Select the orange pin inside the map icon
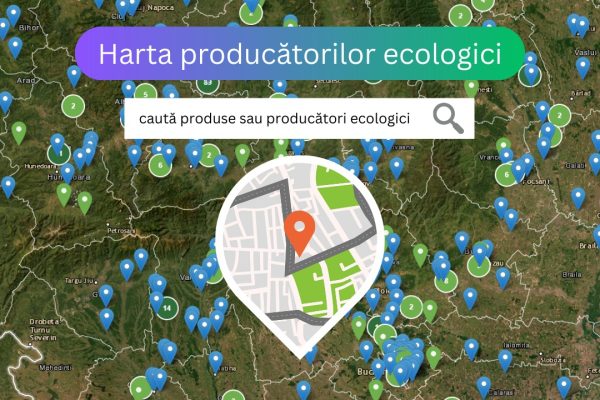The height and width of the screenshot is (400, 600). [298, 230]
